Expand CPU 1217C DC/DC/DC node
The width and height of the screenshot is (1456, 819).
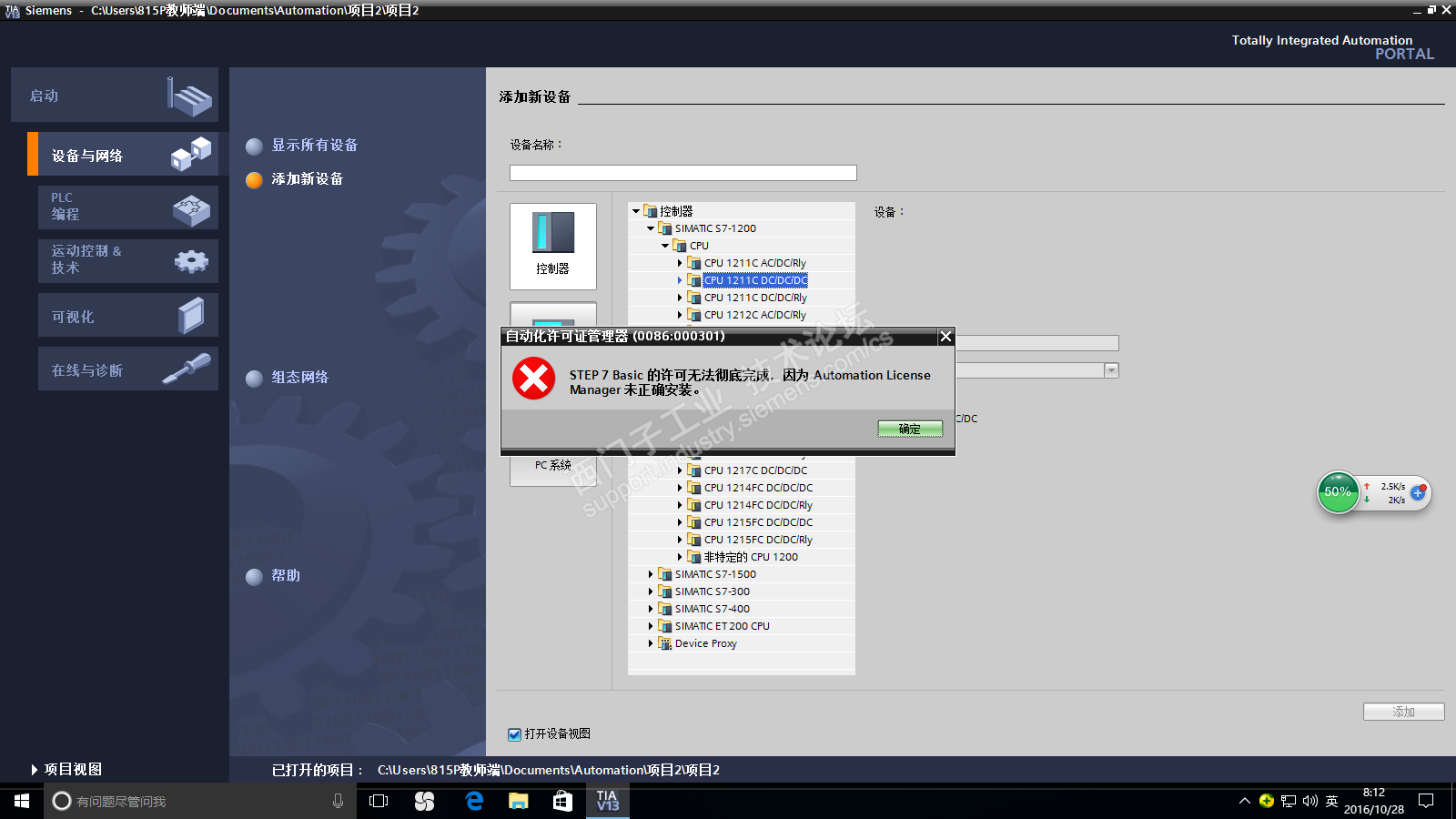coord(680,470)
